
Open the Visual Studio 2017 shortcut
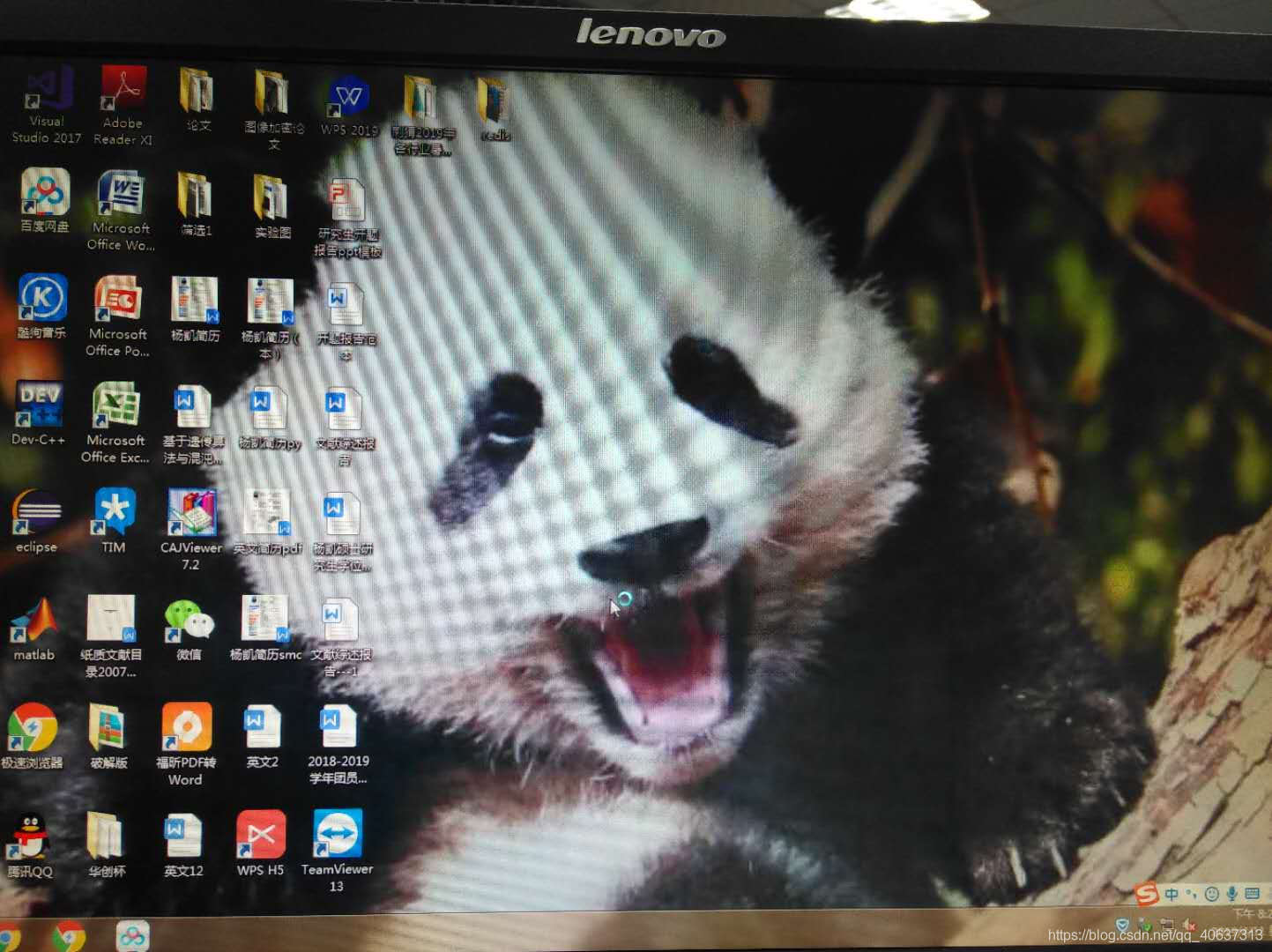[47, 105]
